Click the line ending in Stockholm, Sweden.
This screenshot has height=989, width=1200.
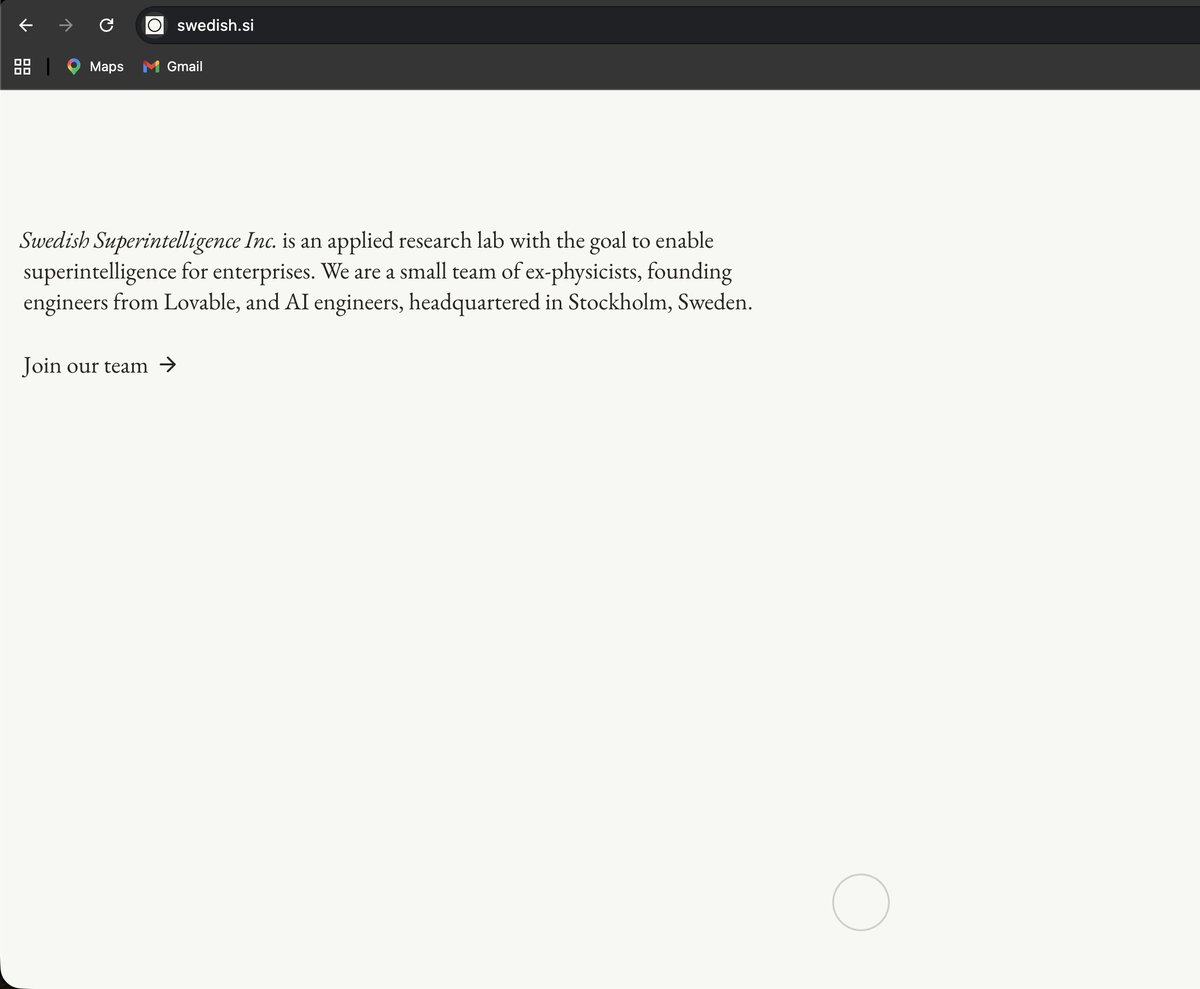coord(388,303)
